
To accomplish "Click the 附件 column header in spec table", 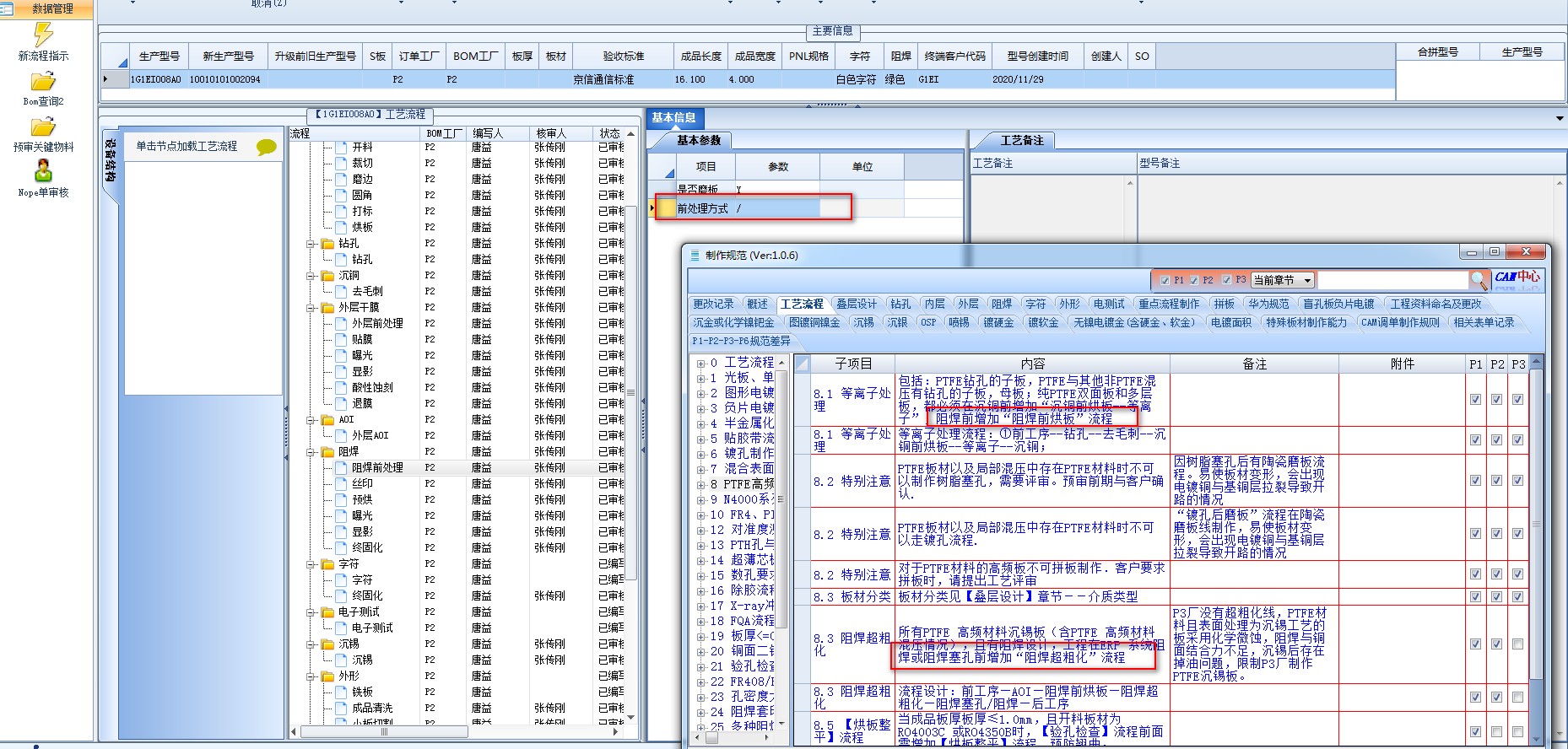I will (1402, 364).
